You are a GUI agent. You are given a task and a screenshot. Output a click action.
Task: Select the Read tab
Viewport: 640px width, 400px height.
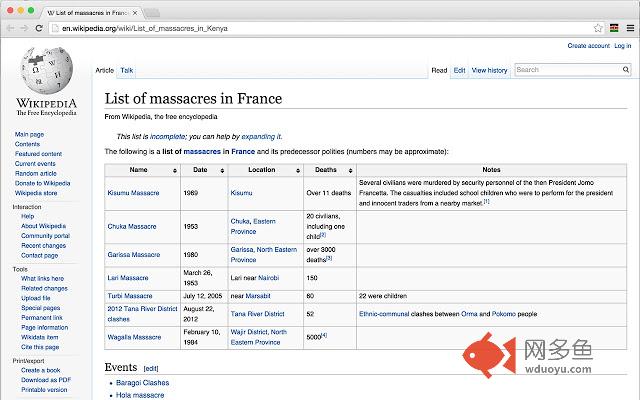click(x=439, y=70)
